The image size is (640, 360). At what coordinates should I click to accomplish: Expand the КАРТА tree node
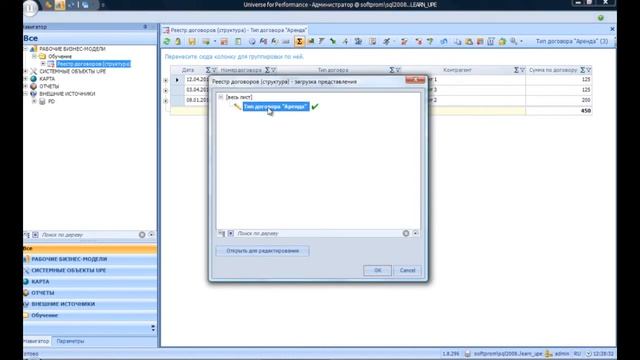pos(26,79)
